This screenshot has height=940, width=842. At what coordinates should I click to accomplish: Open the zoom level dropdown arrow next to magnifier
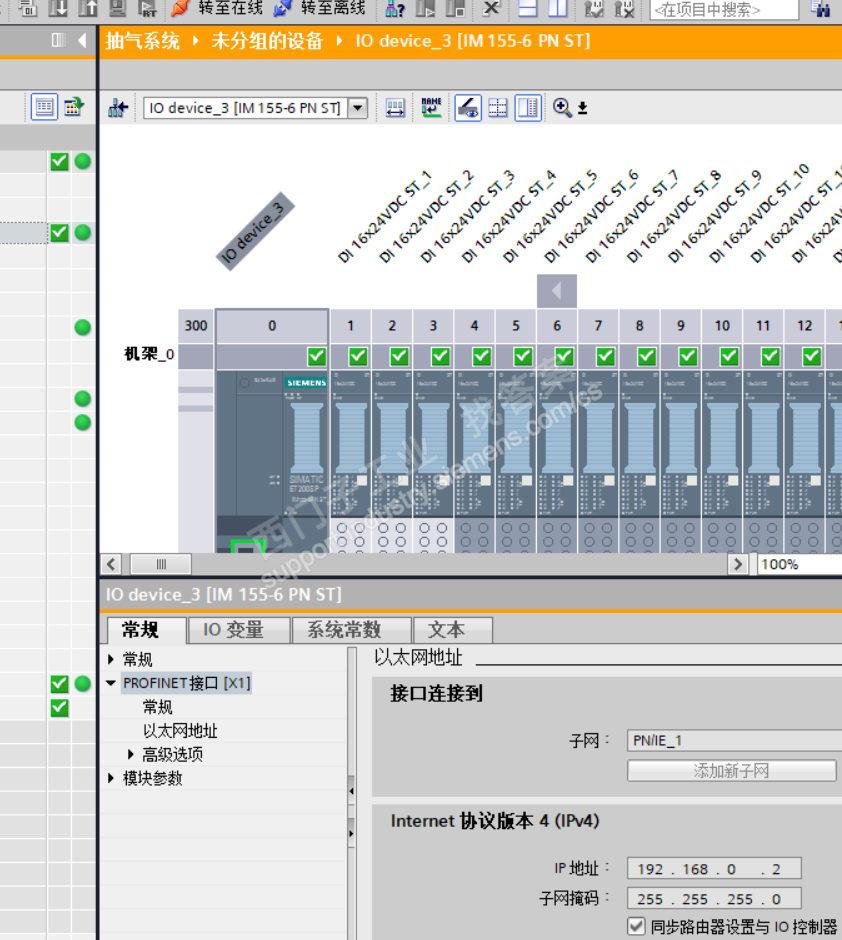click(x=583, y=109)
